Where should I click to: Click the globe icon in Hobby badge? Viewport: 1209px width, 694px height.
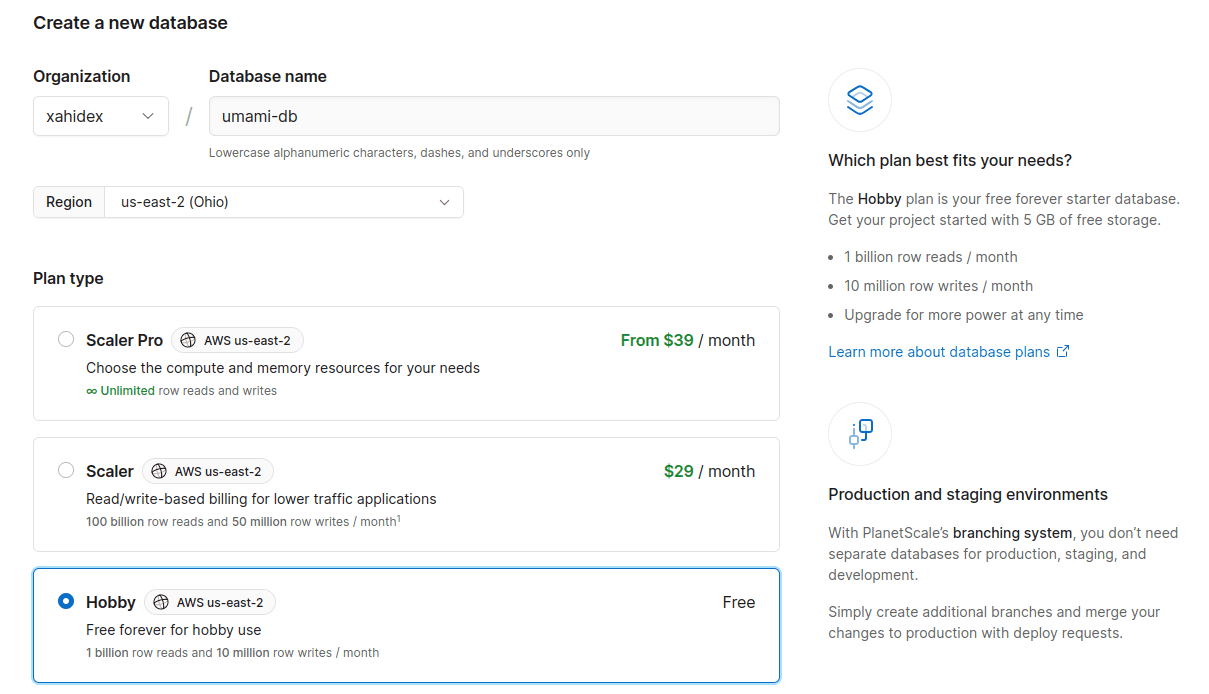[161, 602]
